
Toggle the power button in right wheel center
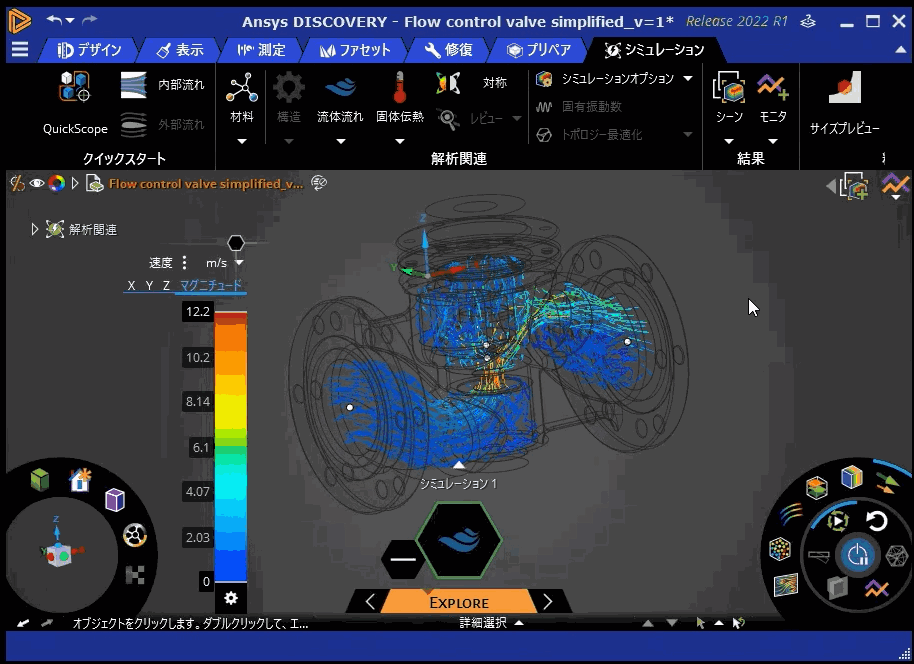(857, 555)
